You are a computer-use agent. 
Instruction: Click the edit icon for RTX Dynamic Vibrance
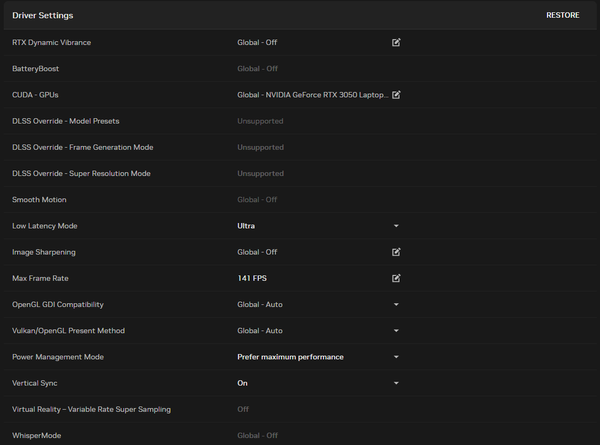click(396, 43)
